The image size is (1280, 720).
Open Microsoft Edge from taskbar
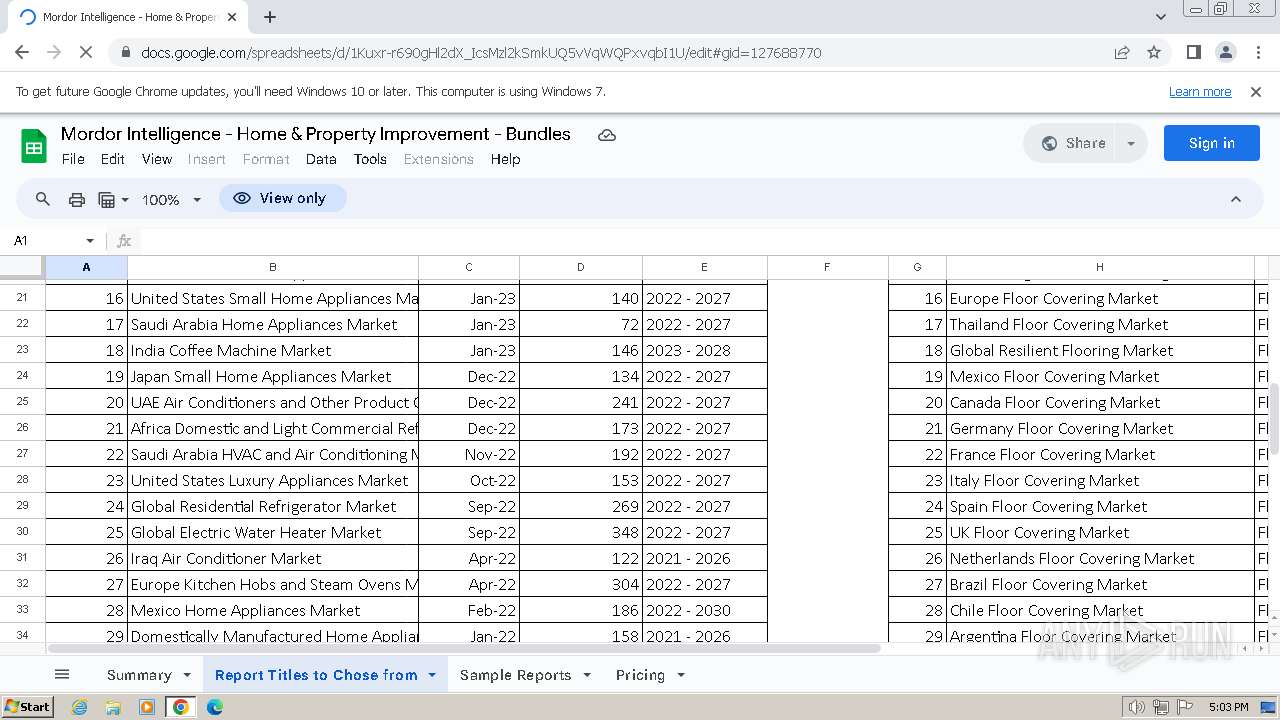click(x=215, y=707)
